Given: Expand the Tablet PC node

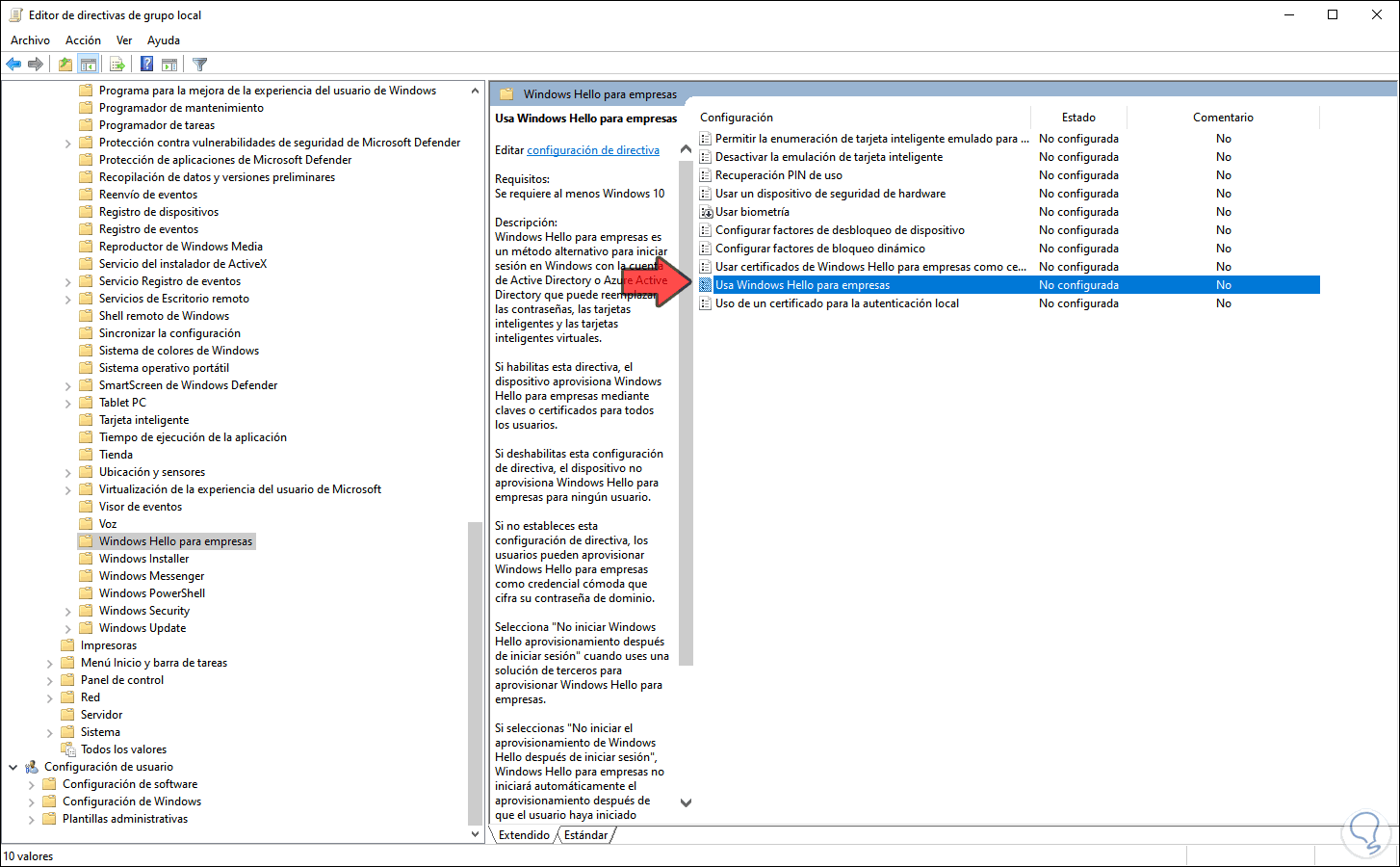Looking at the screenshot, I should click(68, 404).
